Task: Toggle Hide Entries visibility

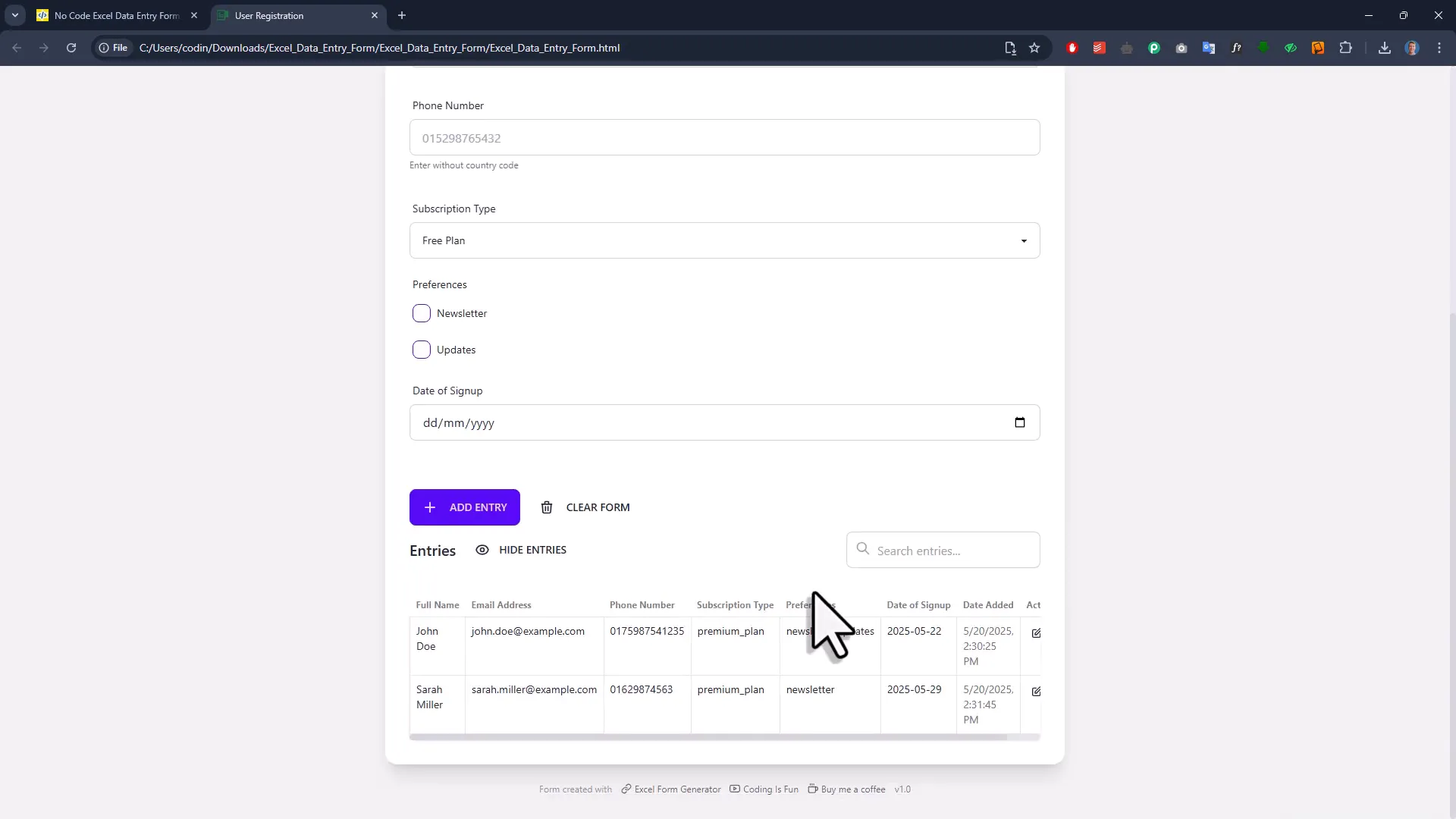Action: [520, 550]
